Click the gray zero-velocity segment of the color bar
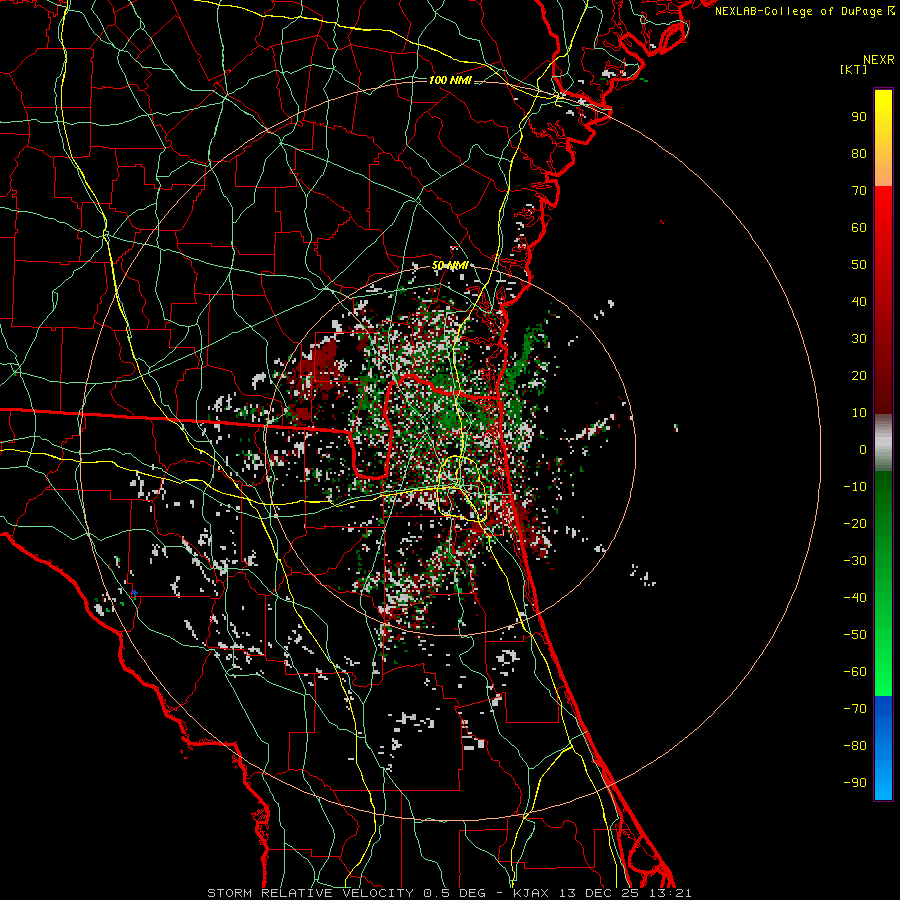 883,442
